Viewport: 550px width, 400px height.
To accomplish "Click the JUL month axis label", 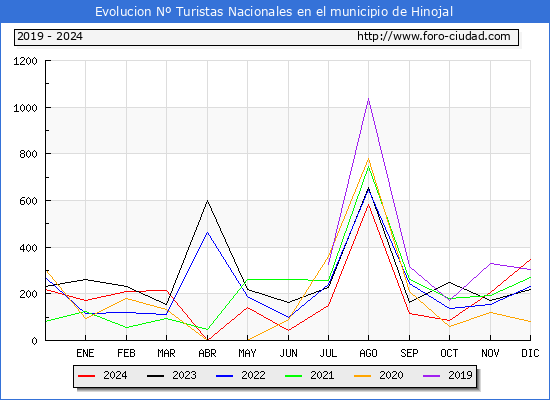I will pos(328,353).
